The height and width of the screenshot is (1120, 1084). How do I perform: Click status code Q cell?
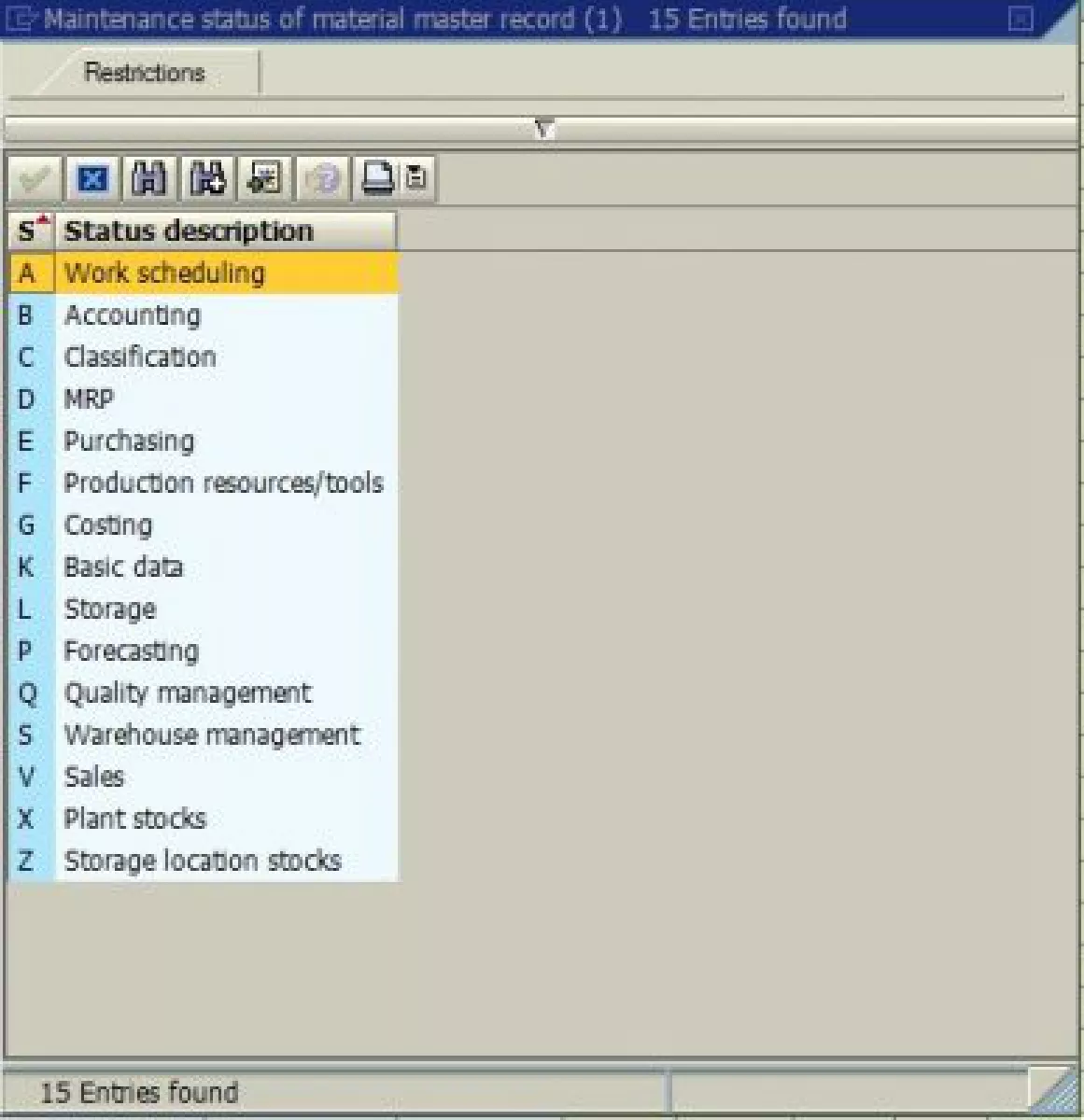click(x=32, y=693)
